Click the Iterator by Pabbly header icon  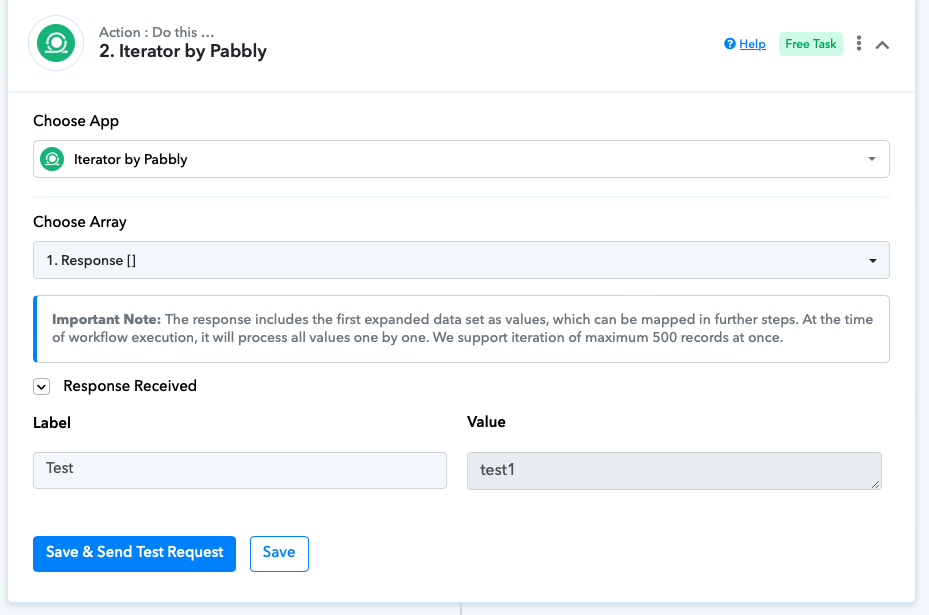pyautogui.click(x=56, y=43)
